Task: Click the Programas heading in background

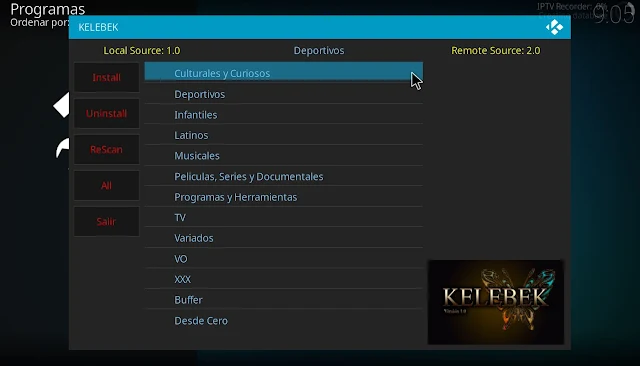Action: point(47,9)
